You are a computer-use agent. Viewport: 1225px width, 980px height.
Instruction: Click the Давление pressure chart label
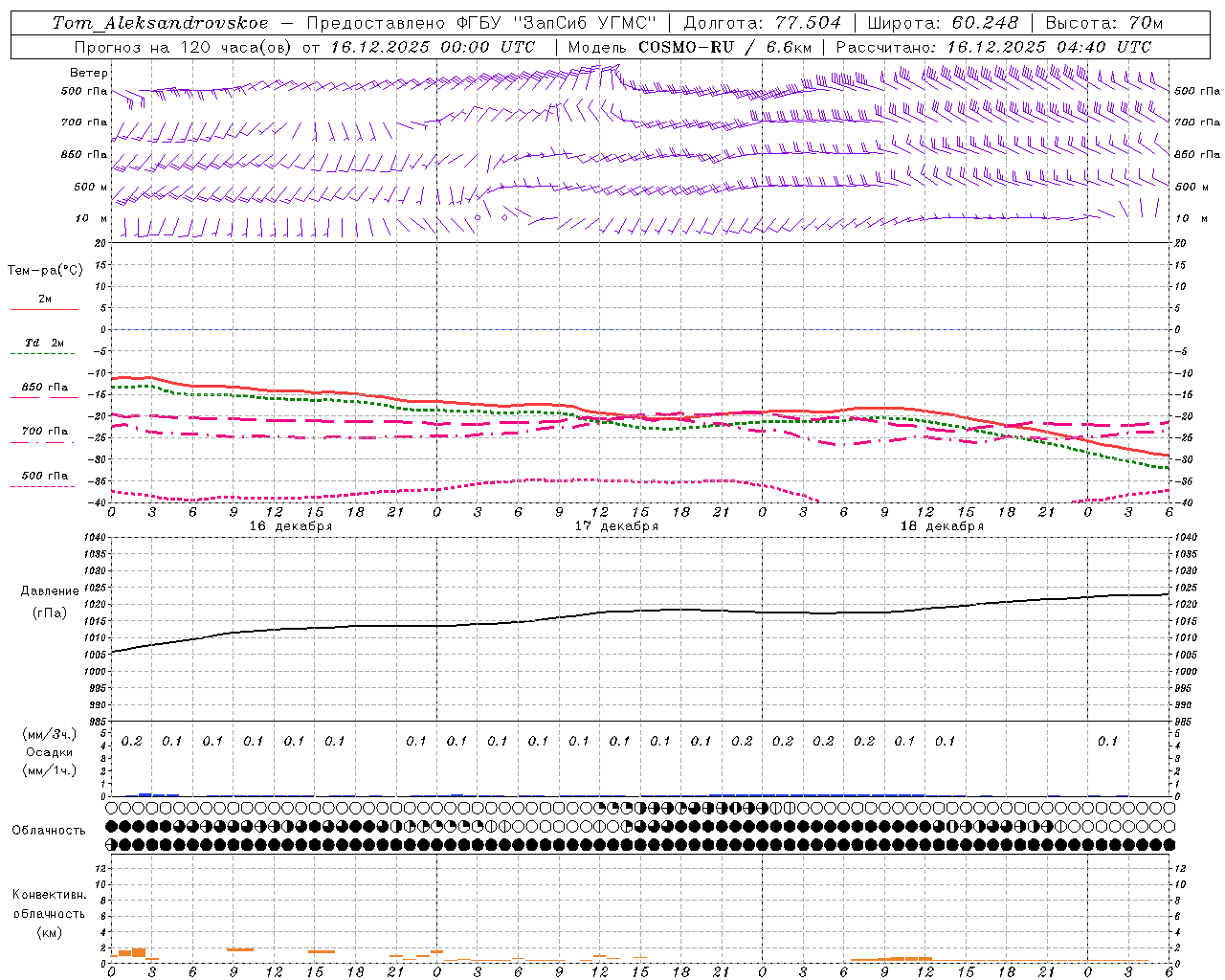pyautogui.click(x=50, y=591)
